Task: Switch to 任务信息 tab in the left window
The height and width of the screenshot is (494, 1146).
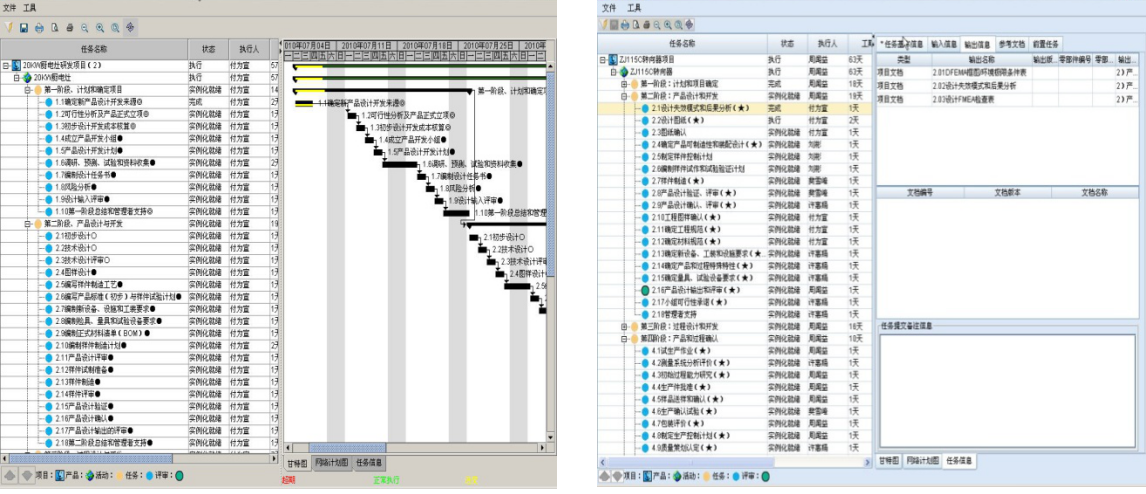Action: [x=369, y=463]
